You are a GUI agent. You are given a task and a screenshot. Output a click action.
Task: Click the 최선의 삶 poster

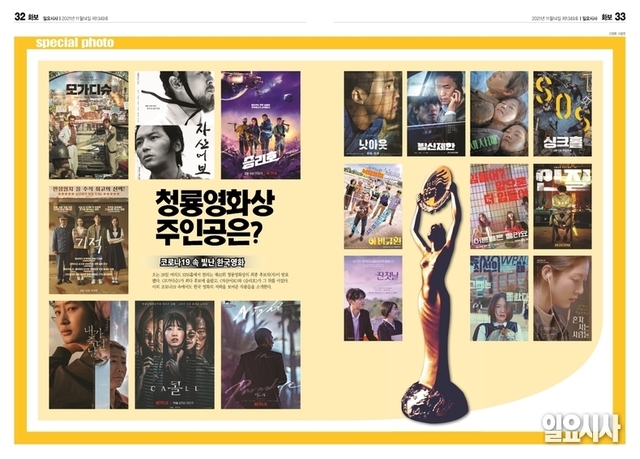pos(499,299)
